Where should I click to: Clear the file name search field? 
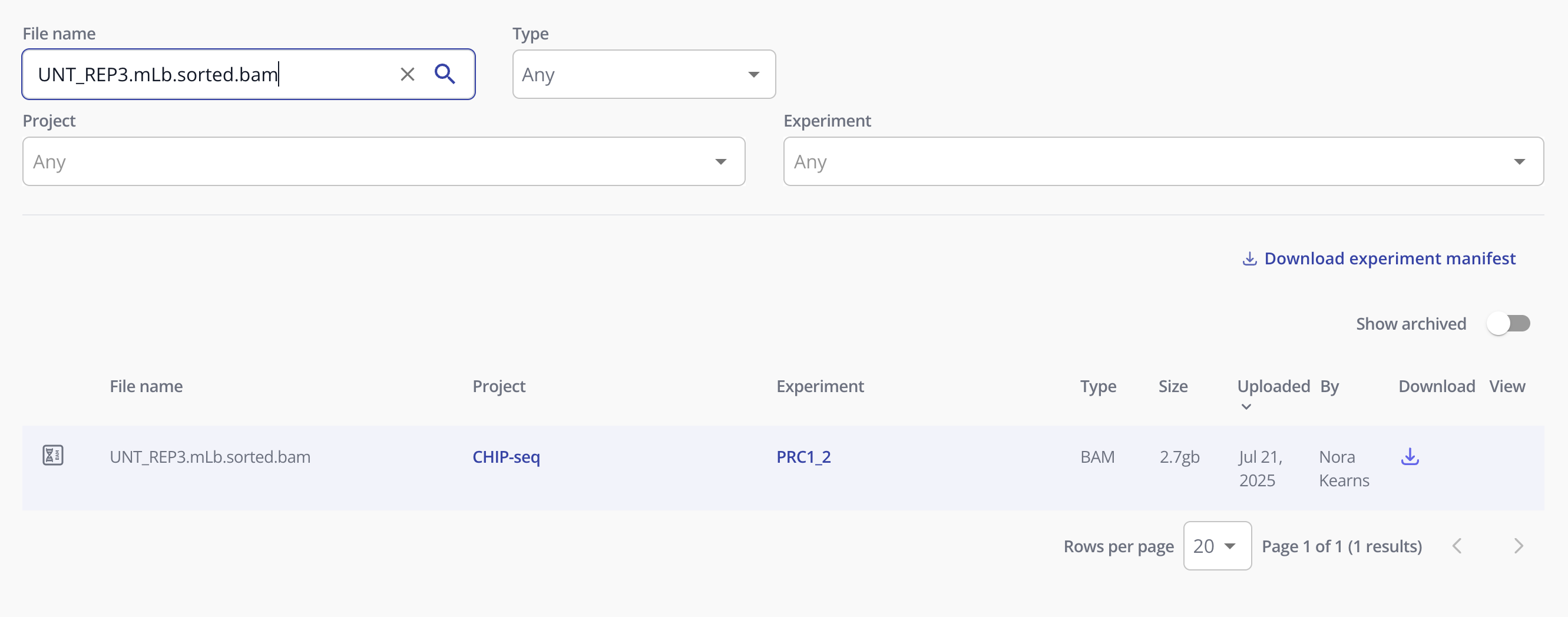click(x=407, y=74)
